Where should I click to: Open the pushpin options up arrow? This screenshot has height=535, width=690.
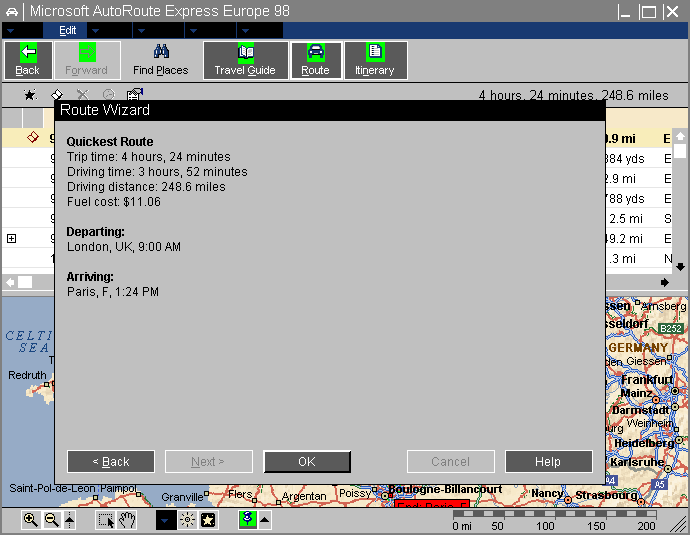pyautogui.click(x=264, y=520)
